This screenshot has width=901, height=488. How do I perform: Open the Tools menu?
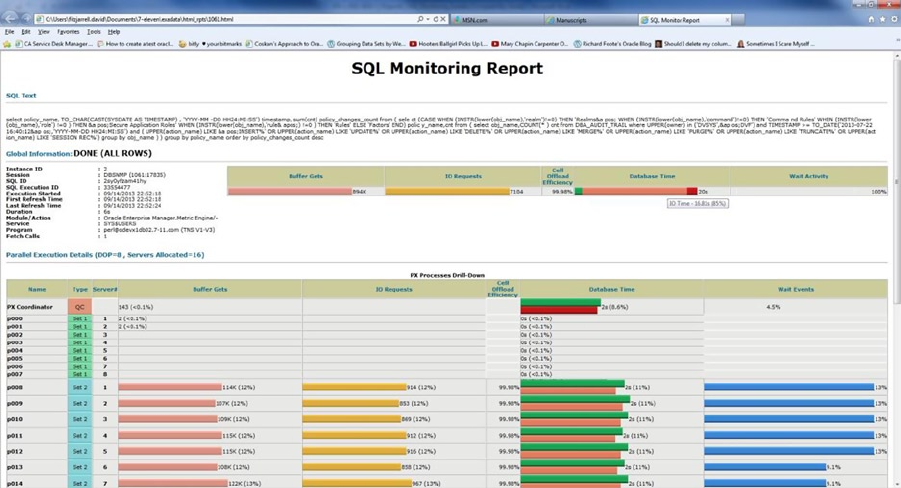point(94,32)
